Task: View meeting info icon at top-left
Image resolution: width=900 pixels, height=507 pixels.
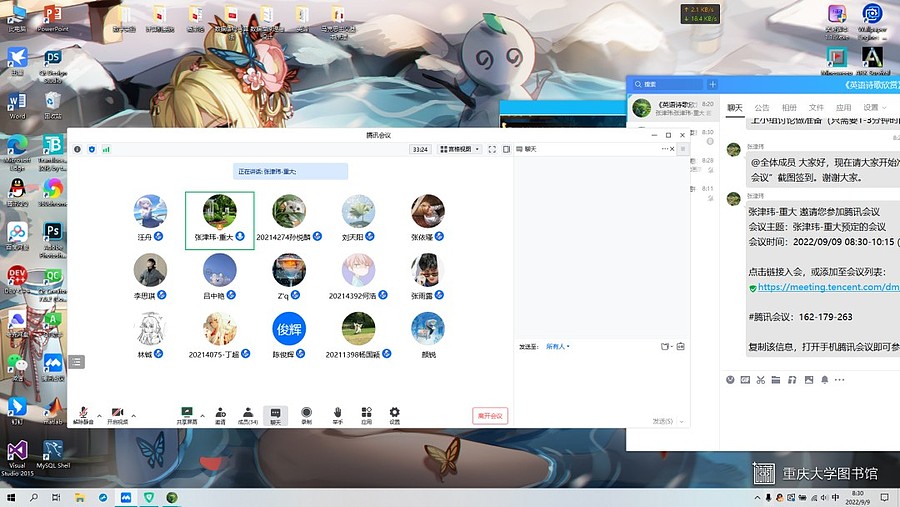Action: point(77,149)
